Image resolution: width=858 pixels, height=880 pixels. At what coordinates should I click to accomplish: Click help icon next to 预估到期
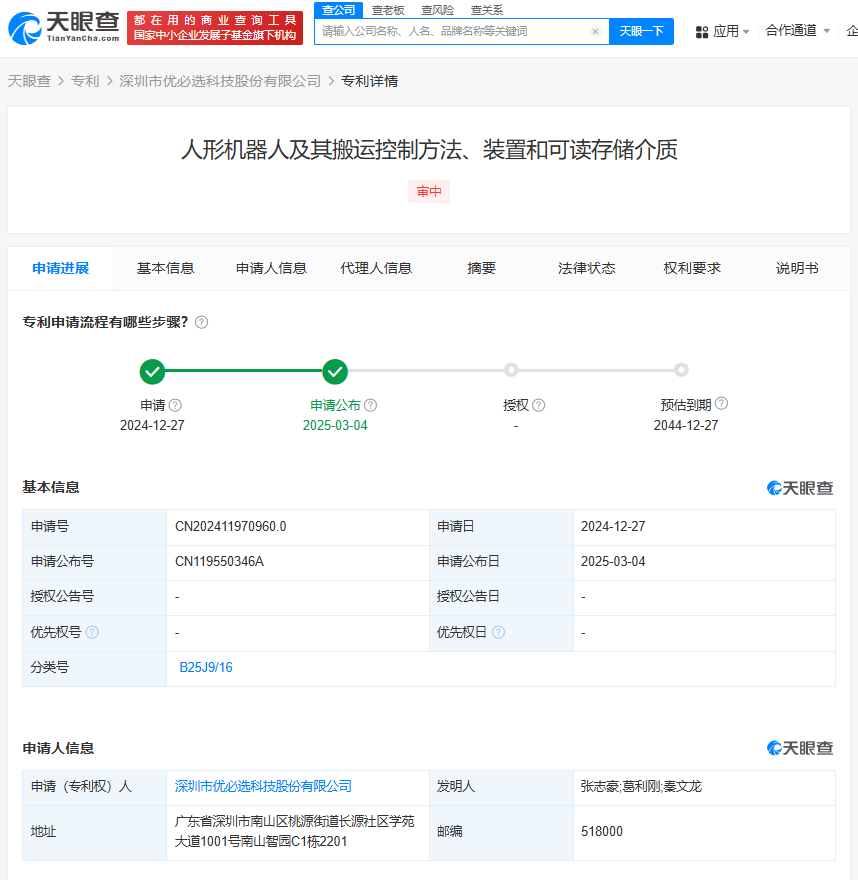point(721,404)
